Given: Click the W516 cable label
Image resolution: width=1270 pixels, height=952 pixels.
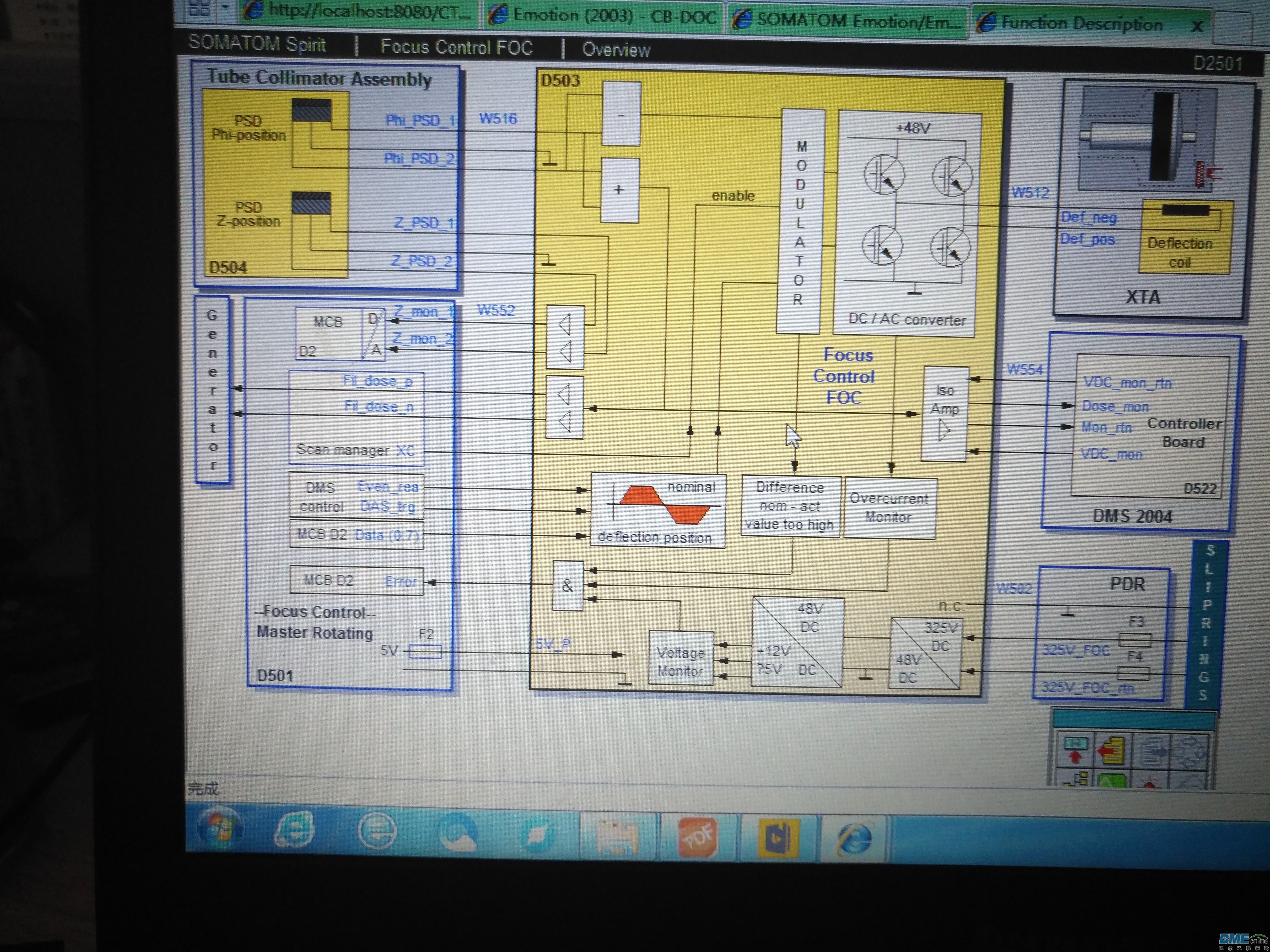Looking at the screenshot, I should point(498,119).
